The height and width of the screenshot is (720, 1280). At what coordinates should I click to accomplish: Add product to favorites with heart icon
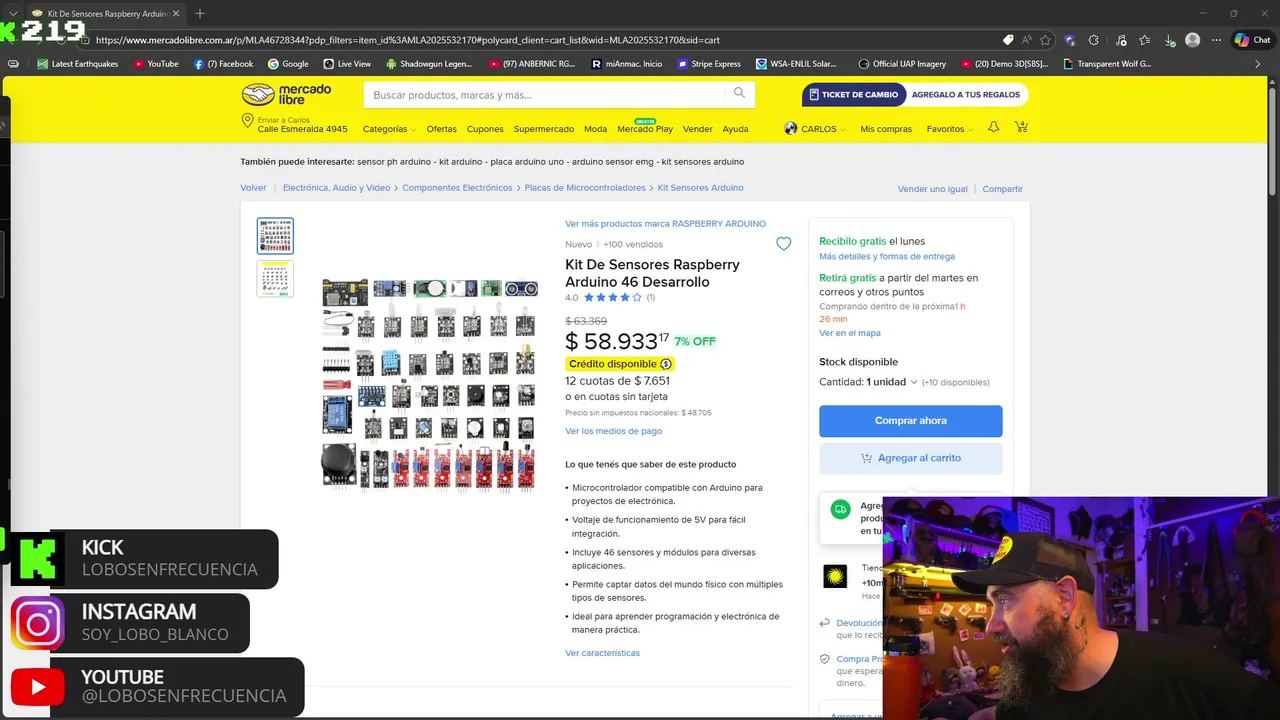coord(783,244)
